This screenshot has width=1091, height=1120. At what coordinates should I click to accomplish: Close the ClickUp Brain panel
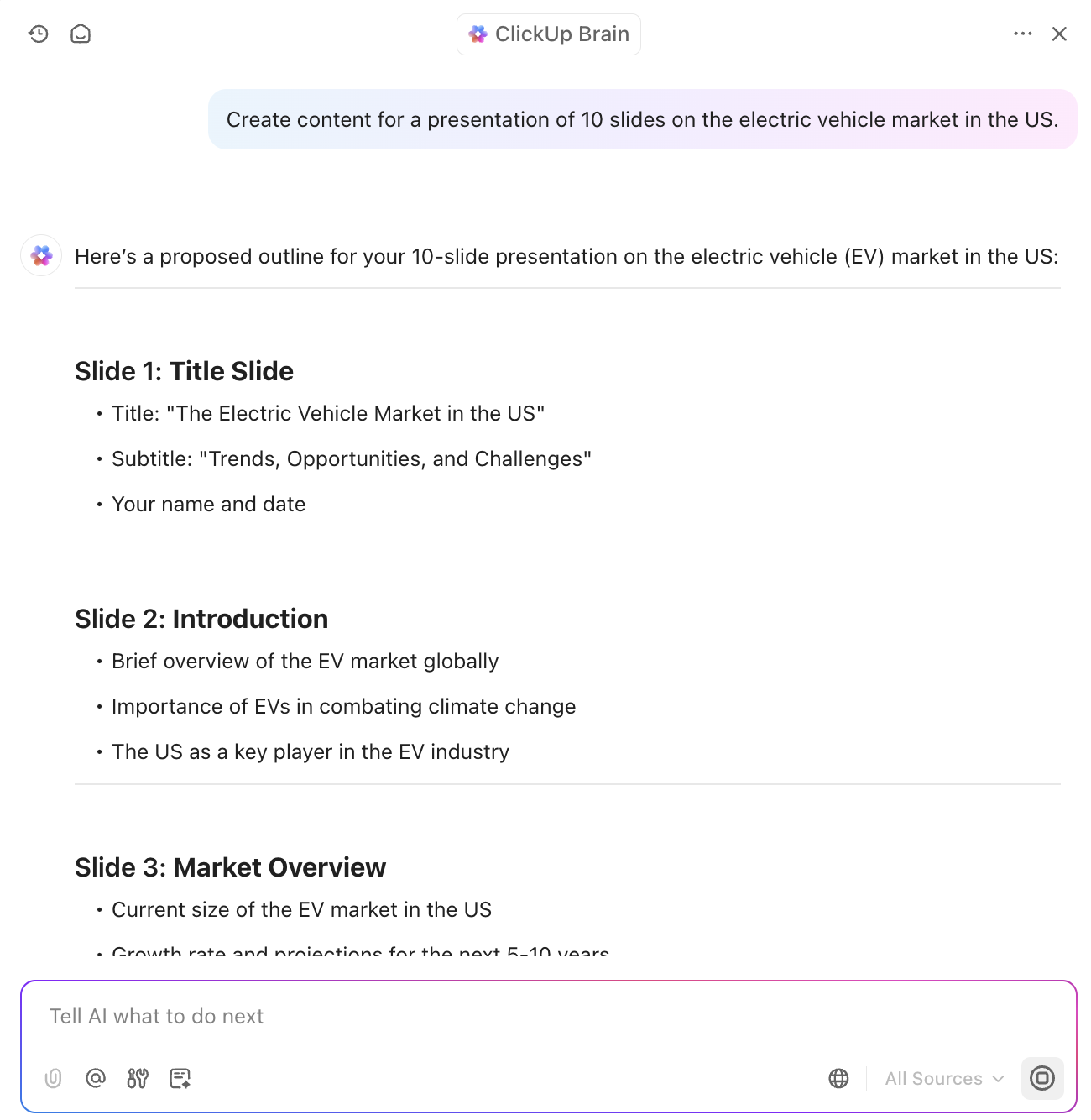point(1059,34)
